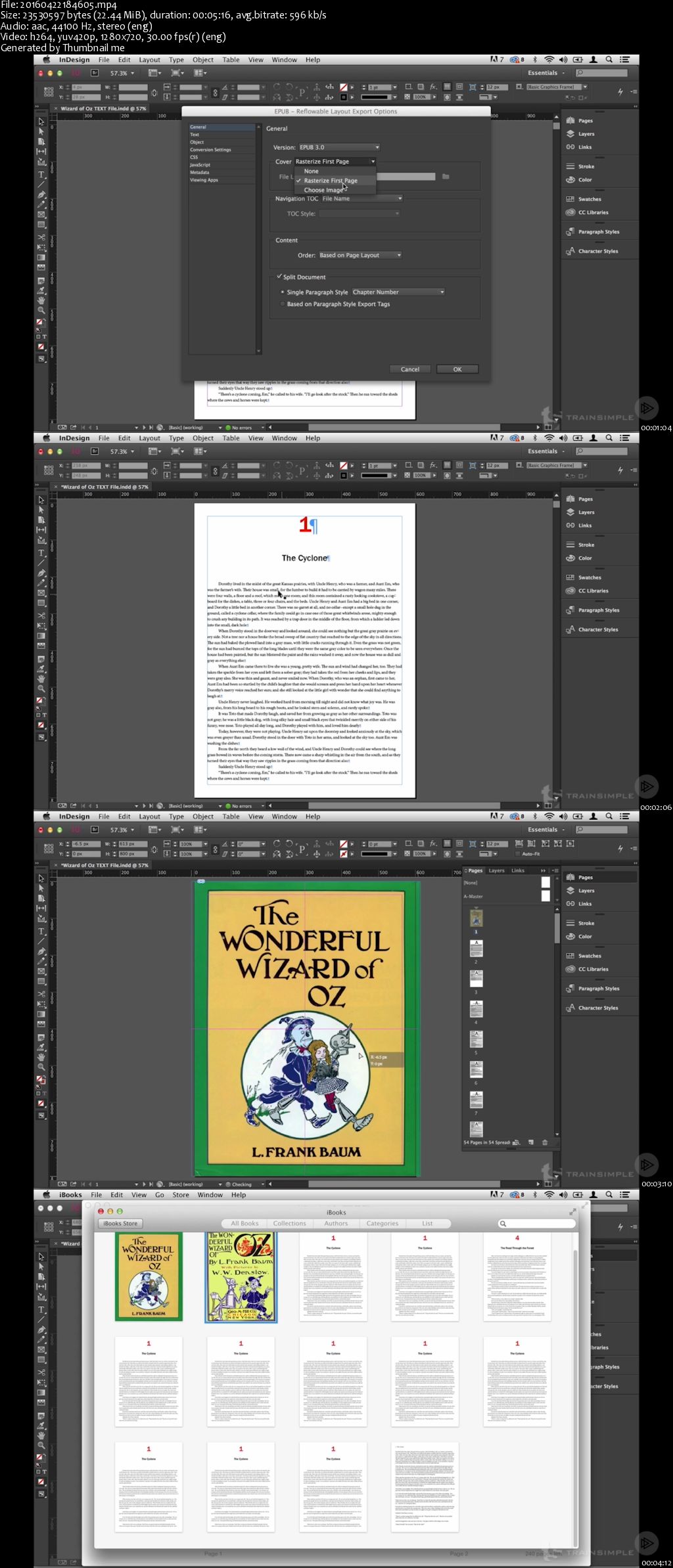Screen dimensions: 673x1568
Task: Click Spotlight magnifier in the iBooks menu bar
Action: pyautogui.click(x=609, y=1195)
